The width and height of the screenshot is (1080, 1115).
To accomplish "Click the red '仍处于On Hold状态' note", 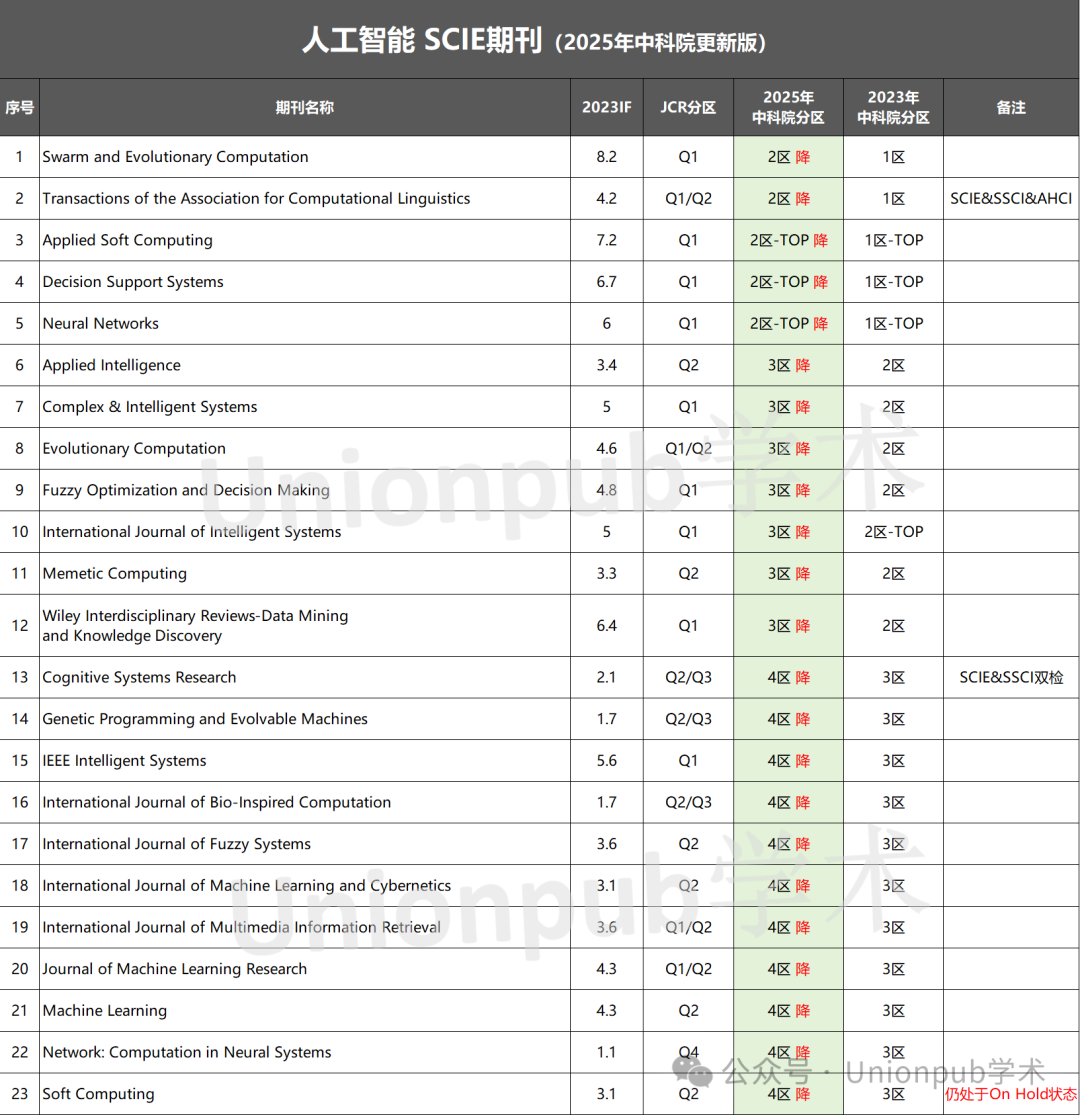I will (x=1011, y=1094).
